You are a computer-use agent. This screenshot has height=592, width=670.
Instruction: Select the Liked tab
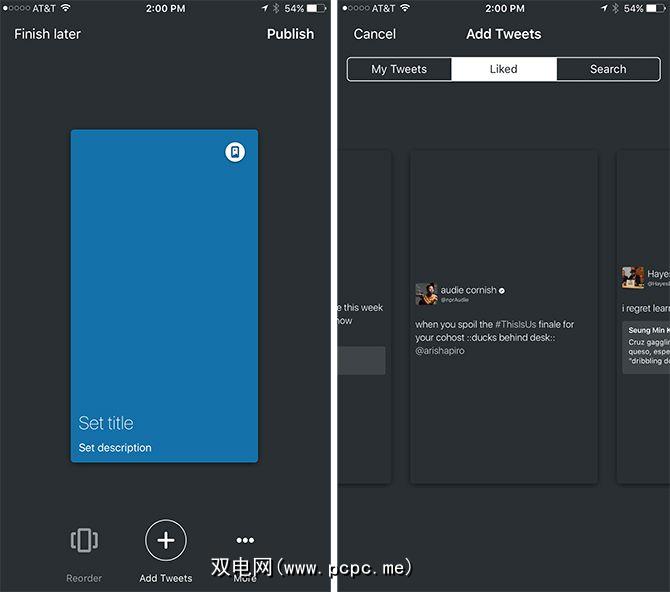[504, 69]
